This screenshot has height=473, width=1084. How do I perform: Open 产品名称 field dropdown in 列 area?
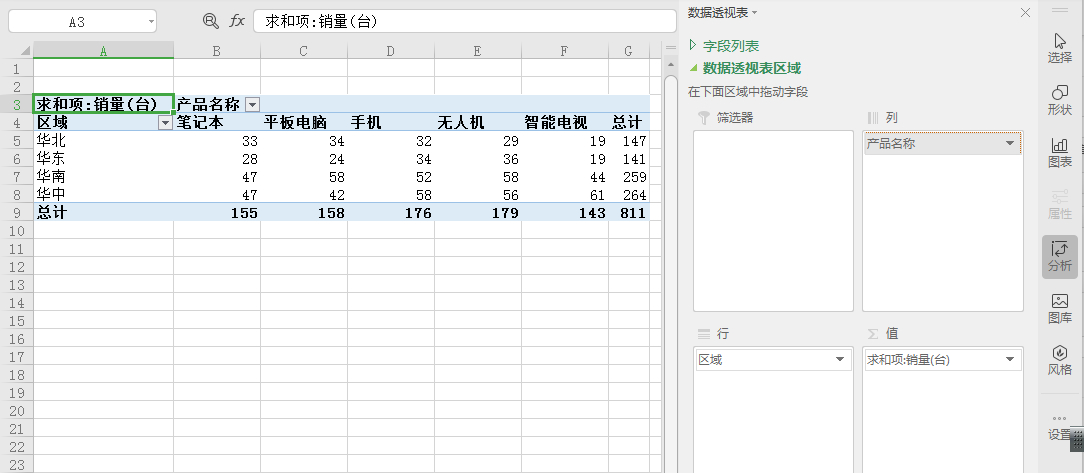1010,144
